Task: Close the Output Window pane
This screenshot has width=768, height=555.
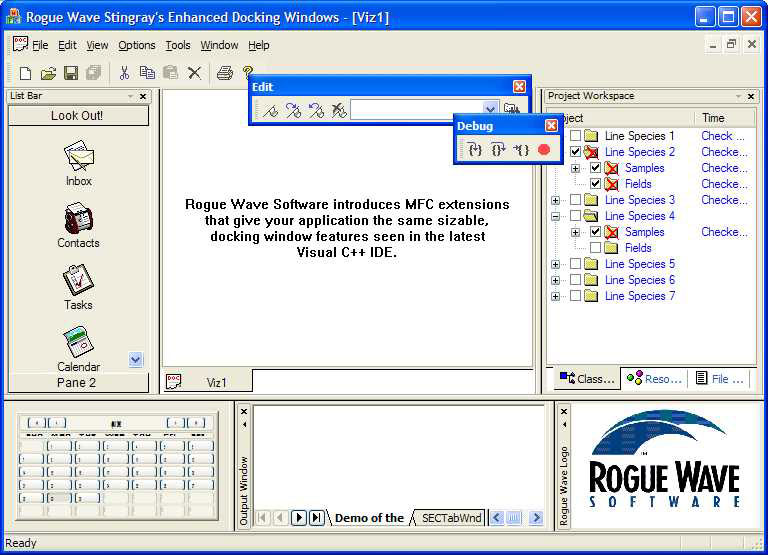Action: pos(244,411)
